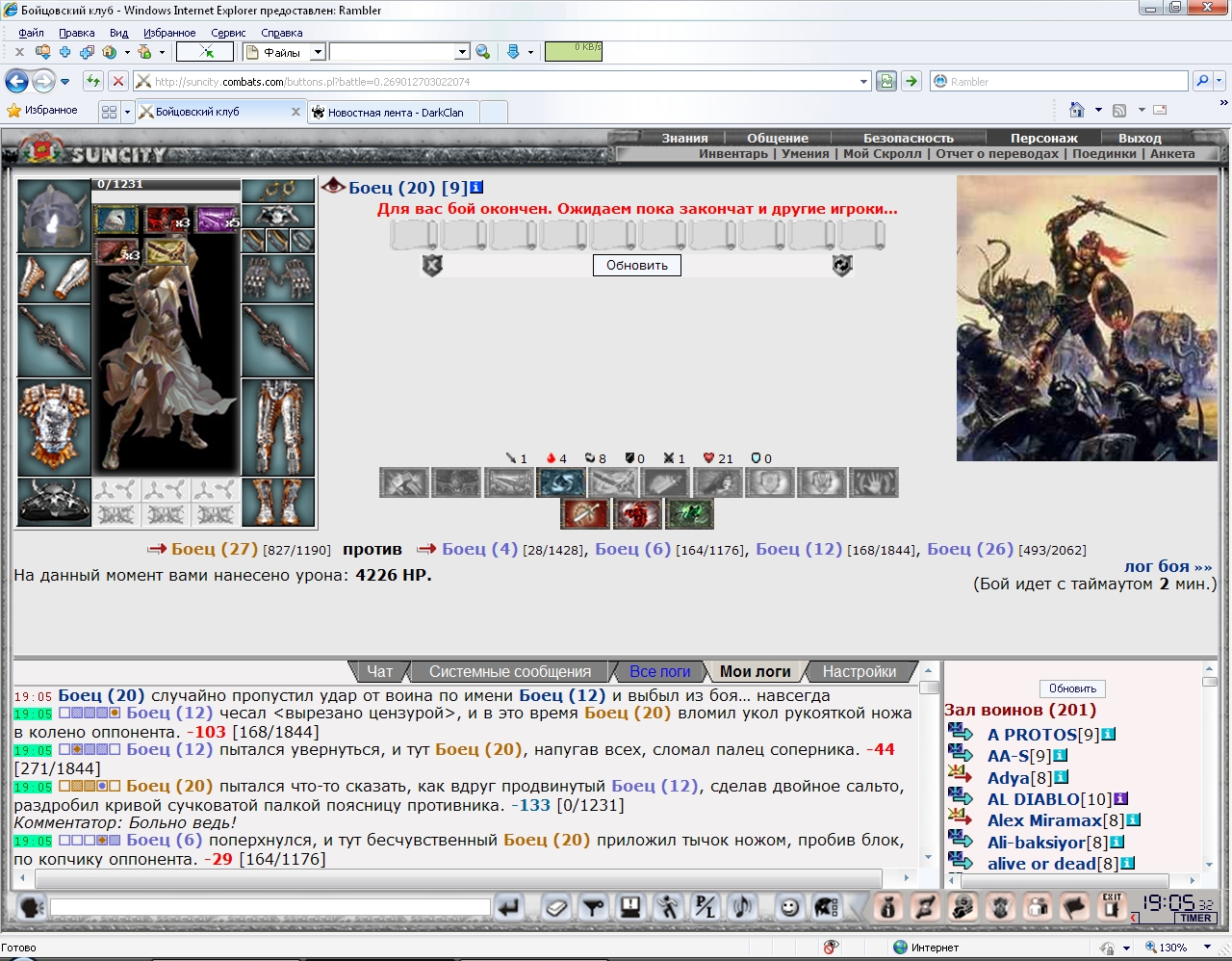This screenshot has height=961, width=1232.
Task: Click the earrings equipment slot
Action: click(278, 191)
